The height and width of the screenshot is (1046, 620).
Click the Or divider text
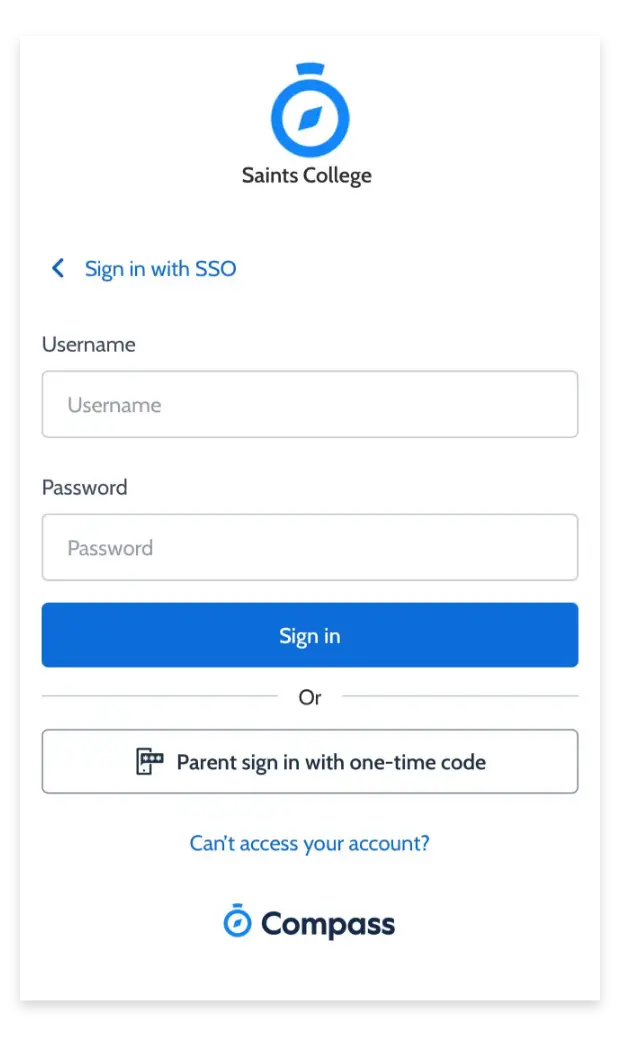click(x=310, y=697)
